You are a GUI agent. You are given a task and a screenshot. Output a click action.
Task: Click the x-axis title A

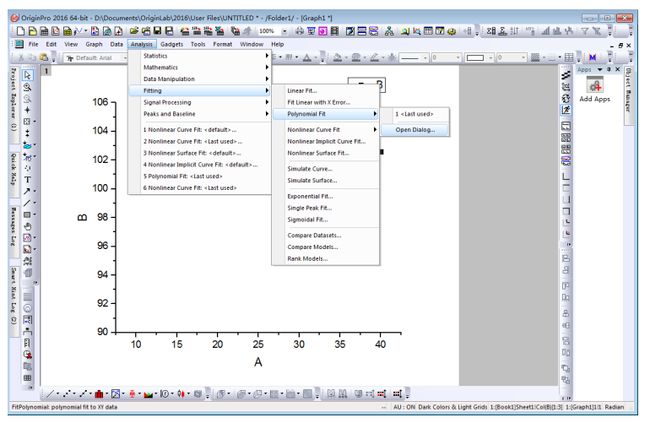coord(258,362)
